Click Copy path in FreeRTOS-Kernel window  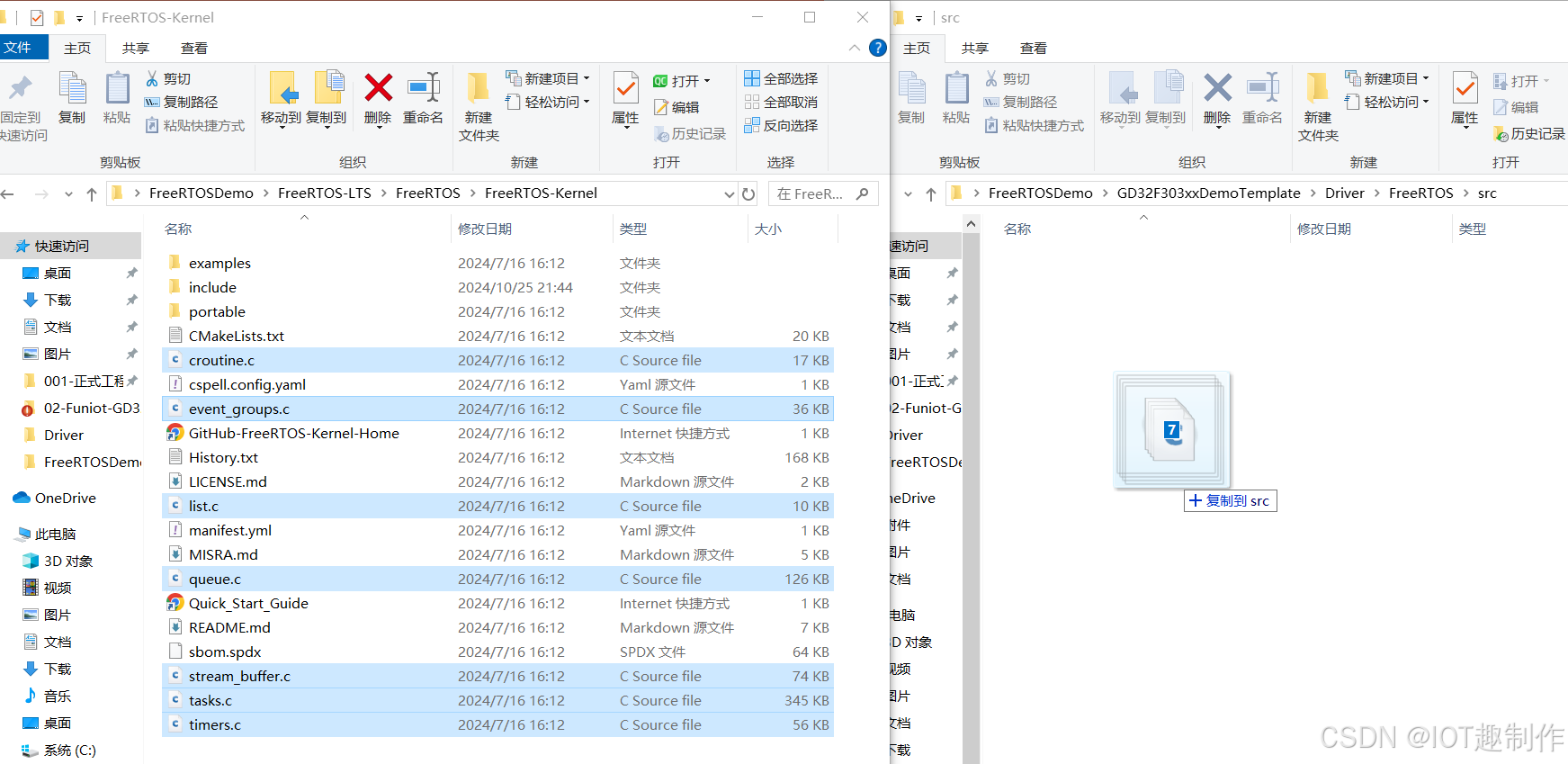click(182, 103)
